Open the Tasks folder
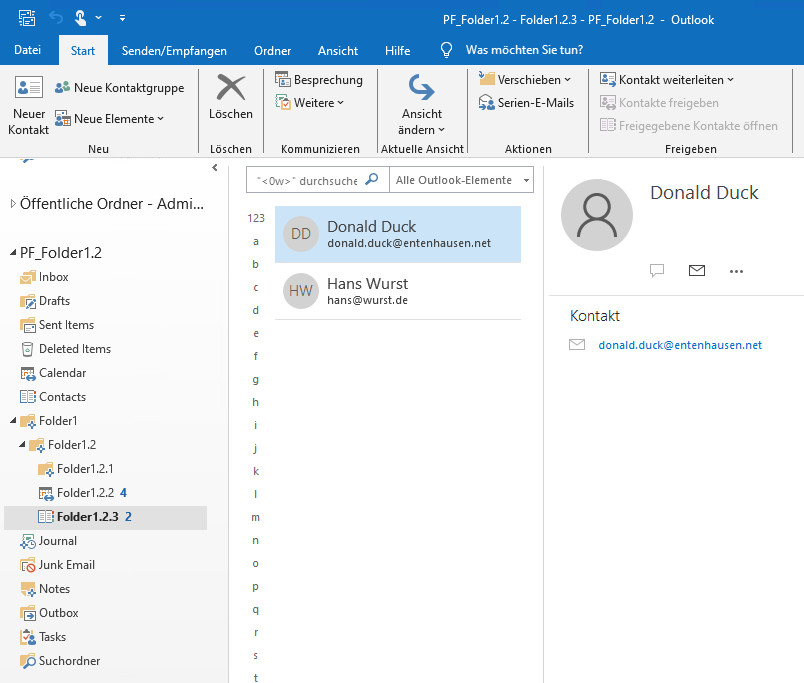Screen dimensions: 804x683 (x=52, y=637)
